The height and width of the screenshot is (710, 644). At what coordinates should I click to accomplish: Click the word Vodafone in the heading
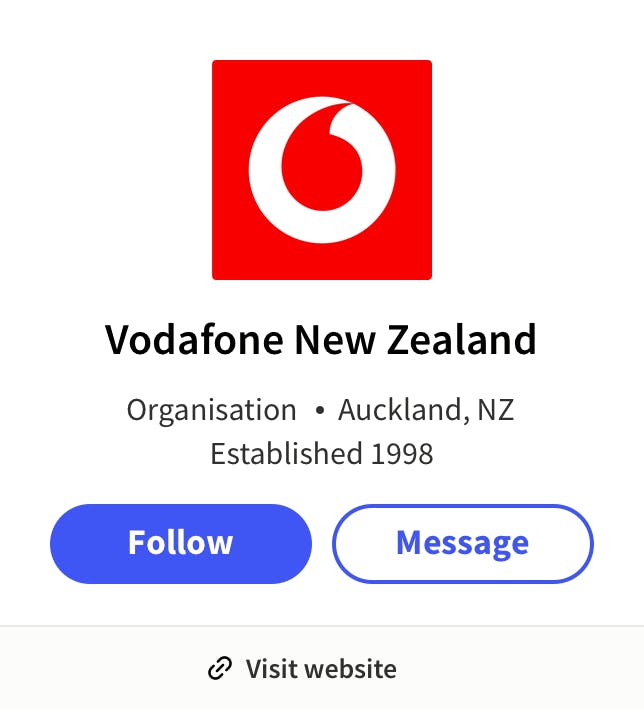click(x=194, y=339)
